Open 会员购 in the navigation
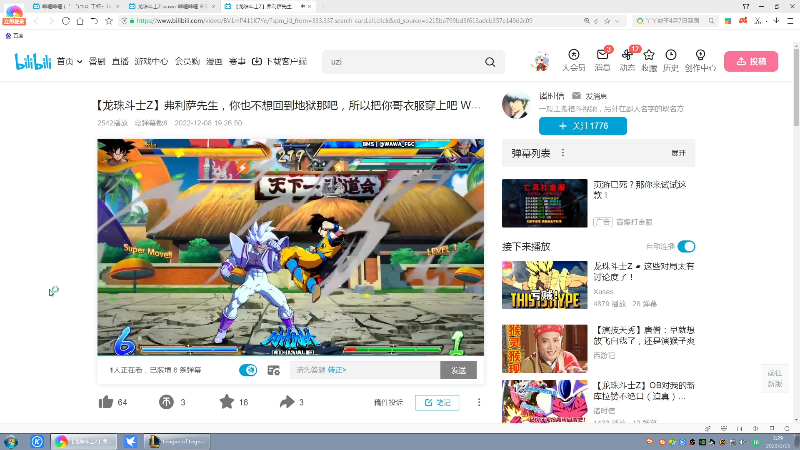 [187, 61]
